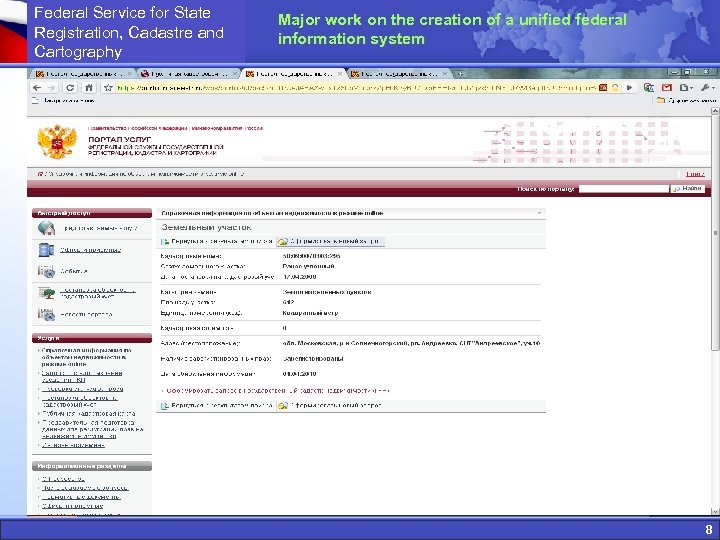Click the scrollbar up arrow

click(715, 111)
